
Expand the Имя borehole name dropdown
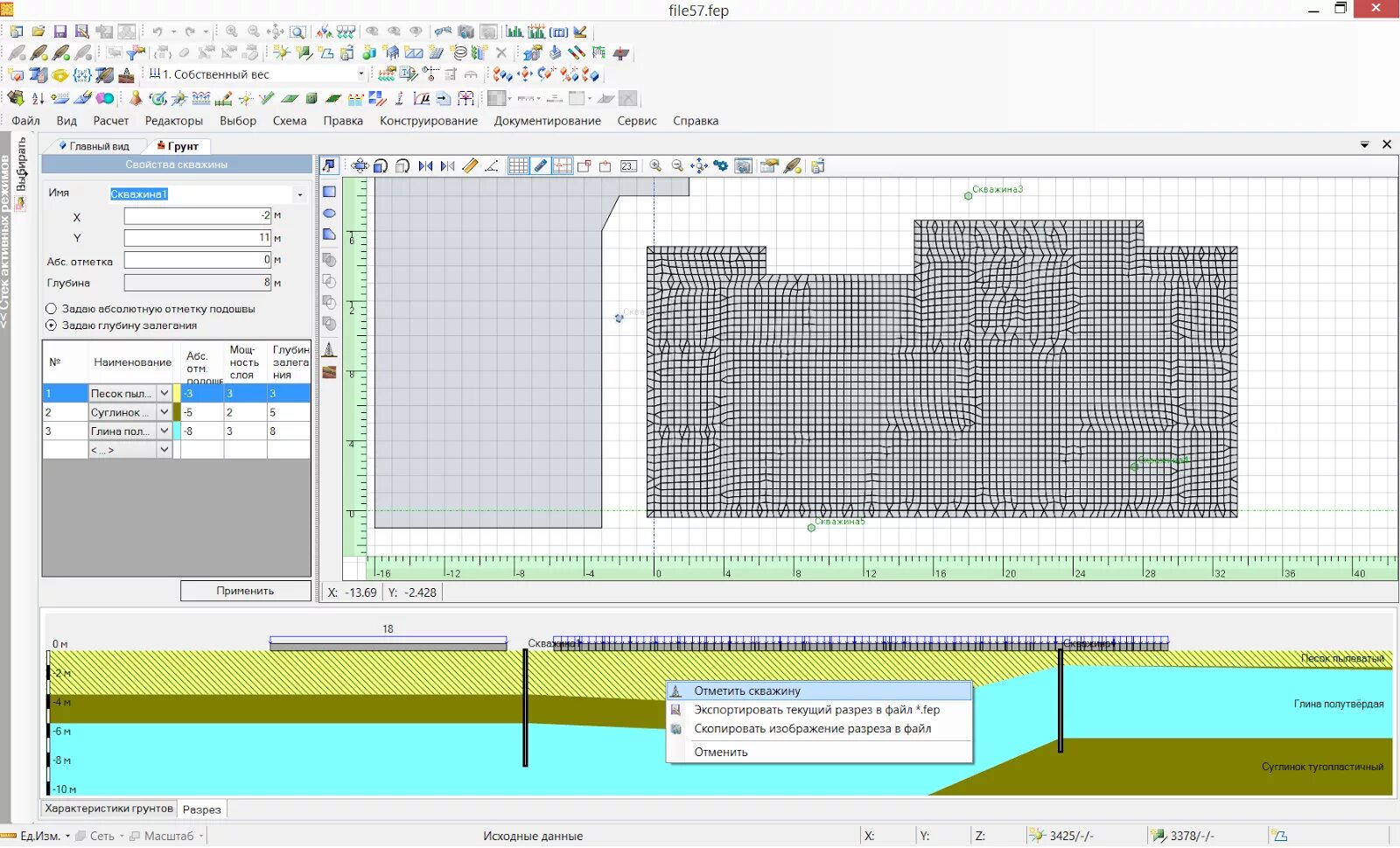coord(300,194)
